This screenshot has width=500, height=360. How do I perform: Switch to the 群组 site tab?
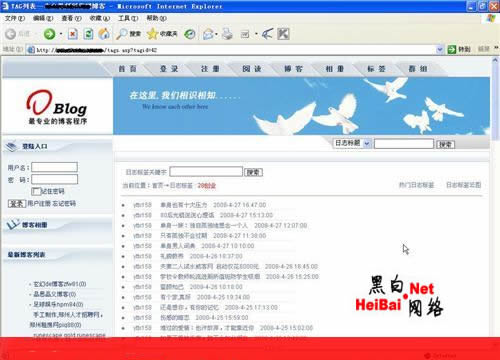pos(418,69)
